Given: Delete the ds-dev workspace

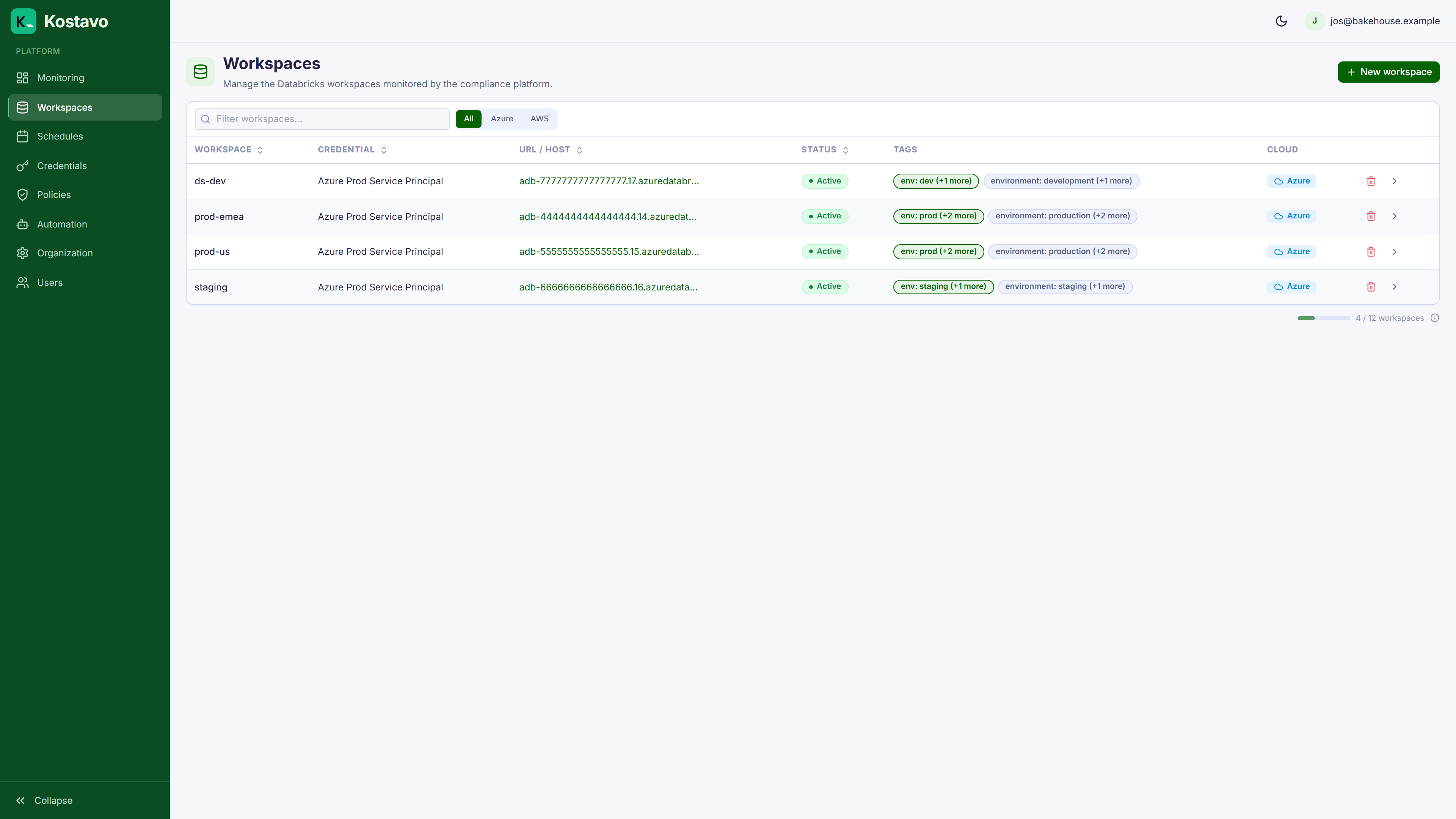Looking at the screenshot, I should (x=1371, y=181).
